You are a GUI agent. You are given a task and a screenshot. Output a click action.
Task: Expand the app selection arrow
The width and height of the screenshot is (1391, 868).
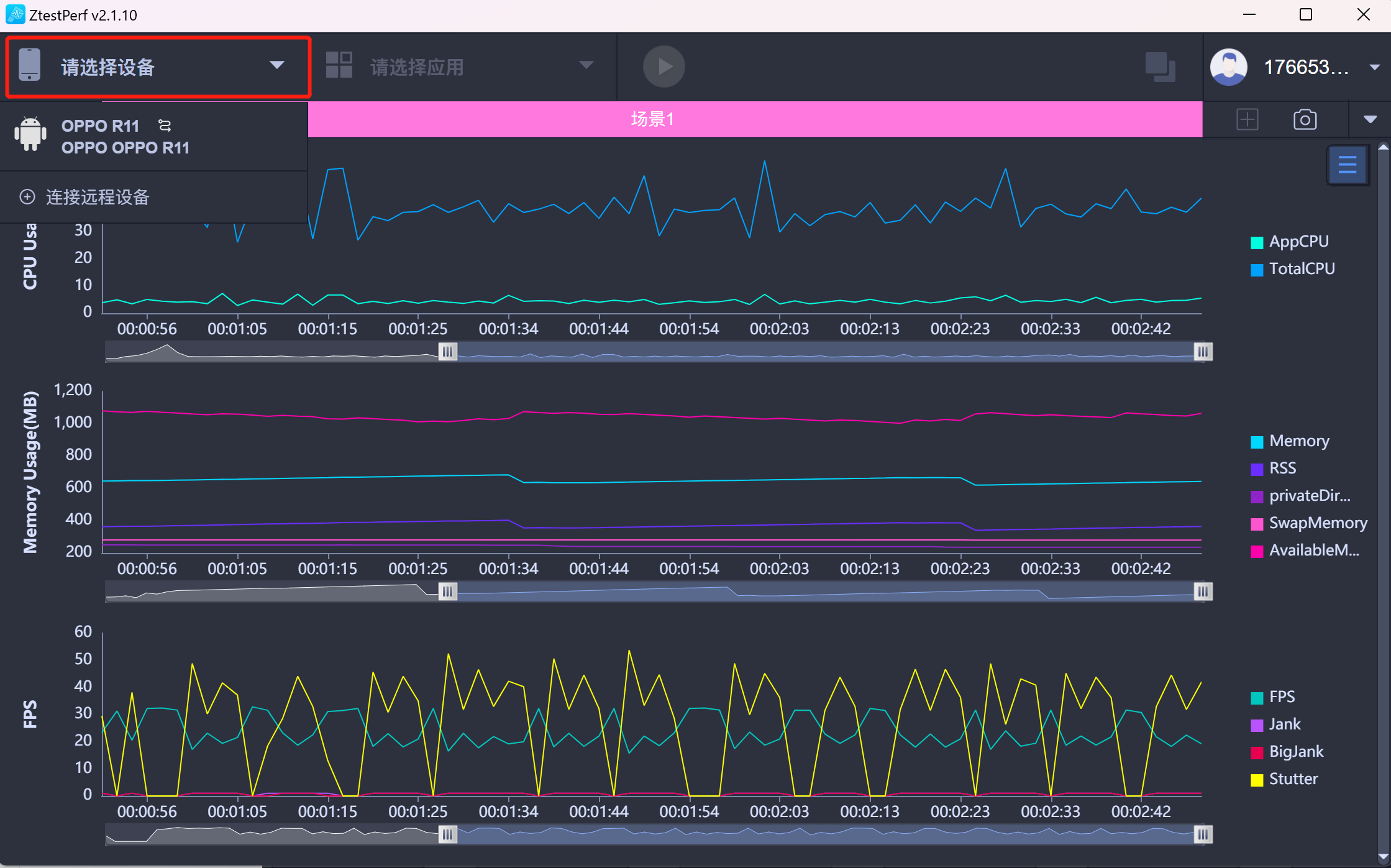[x=586, y=65]
